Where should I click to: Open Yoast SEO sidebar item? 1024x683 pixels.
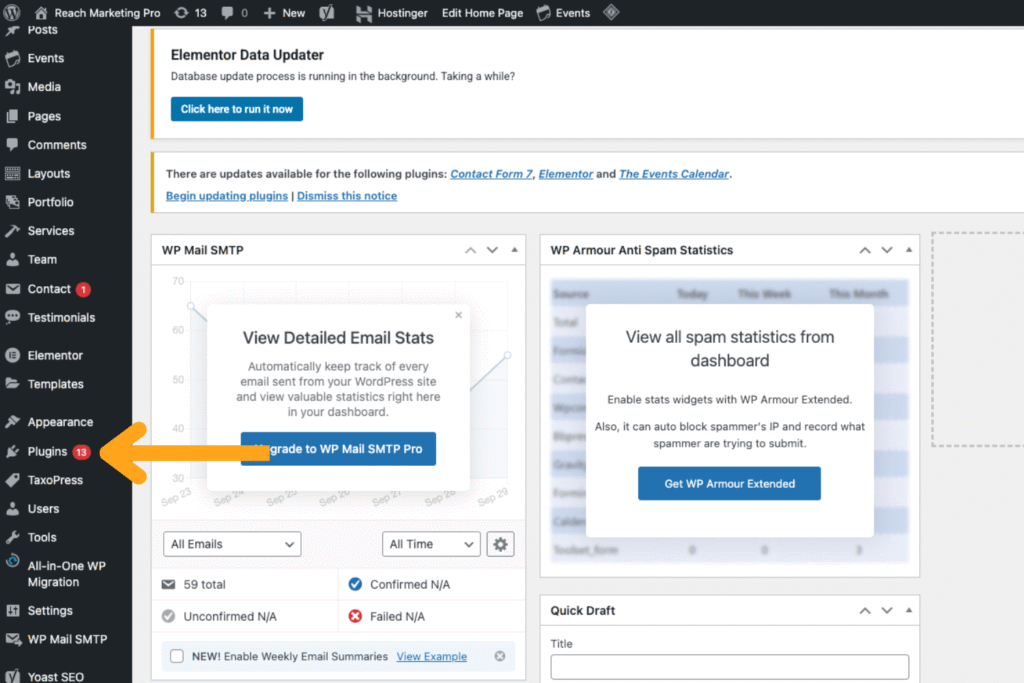pyautogui.click(x=56, y=676)
